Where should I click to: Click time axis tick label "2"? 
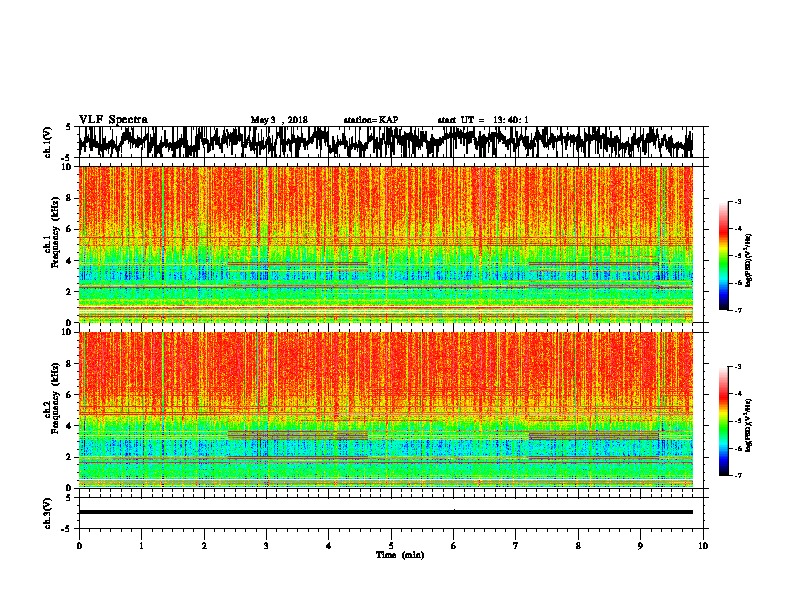pos(204,546)
